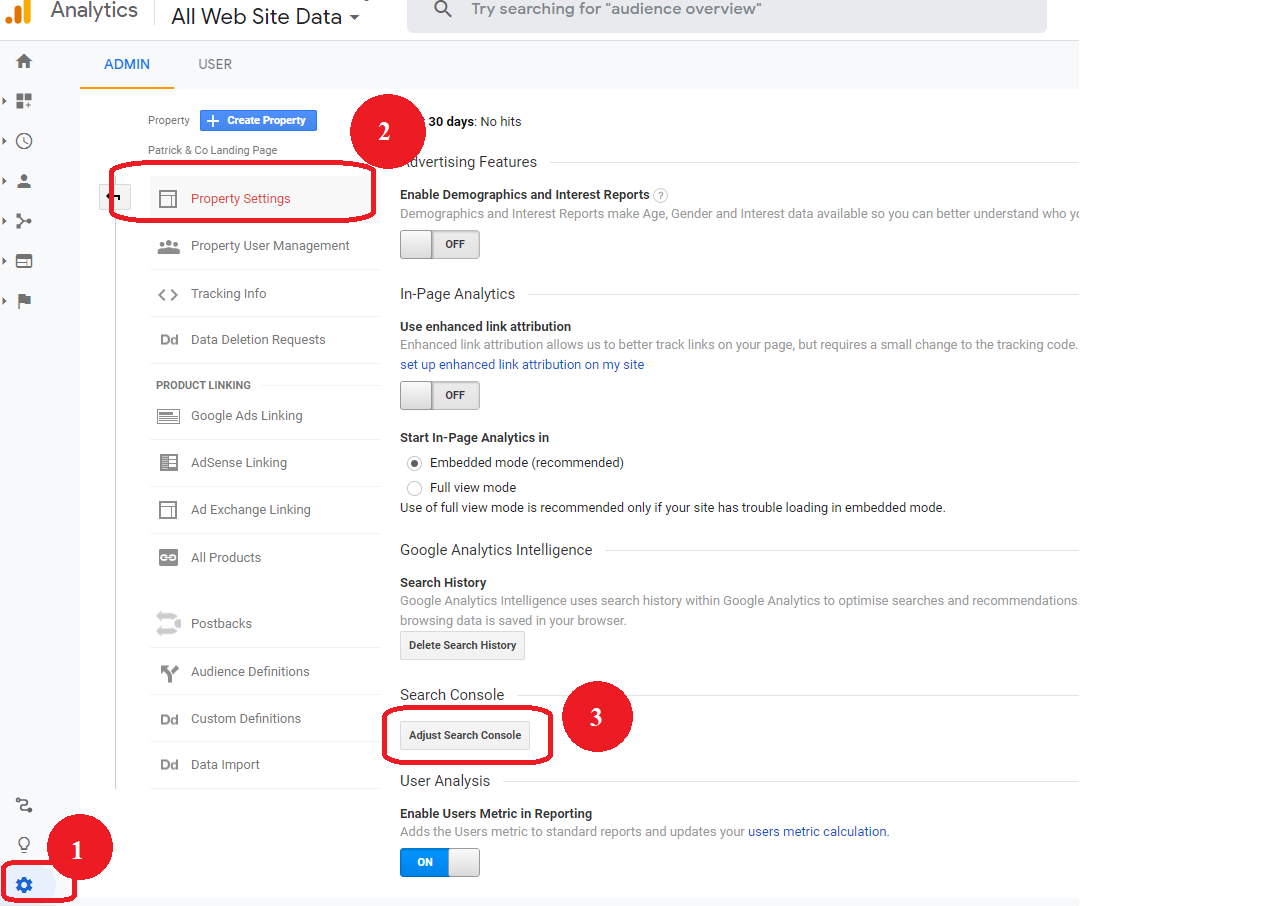
Task: Open Realtime reports clock icon
Action: 24,141
